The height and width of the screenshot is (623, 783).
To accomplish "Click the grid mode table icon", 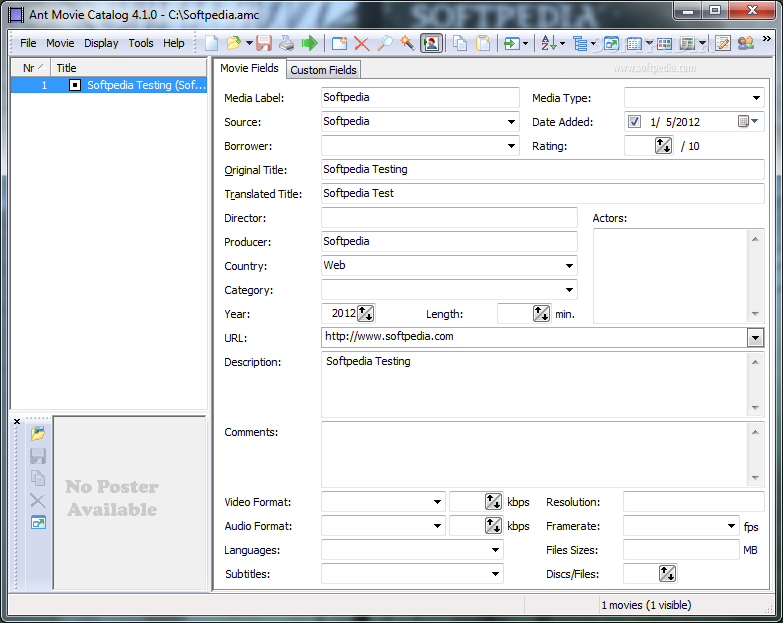I will coord(634,43).
